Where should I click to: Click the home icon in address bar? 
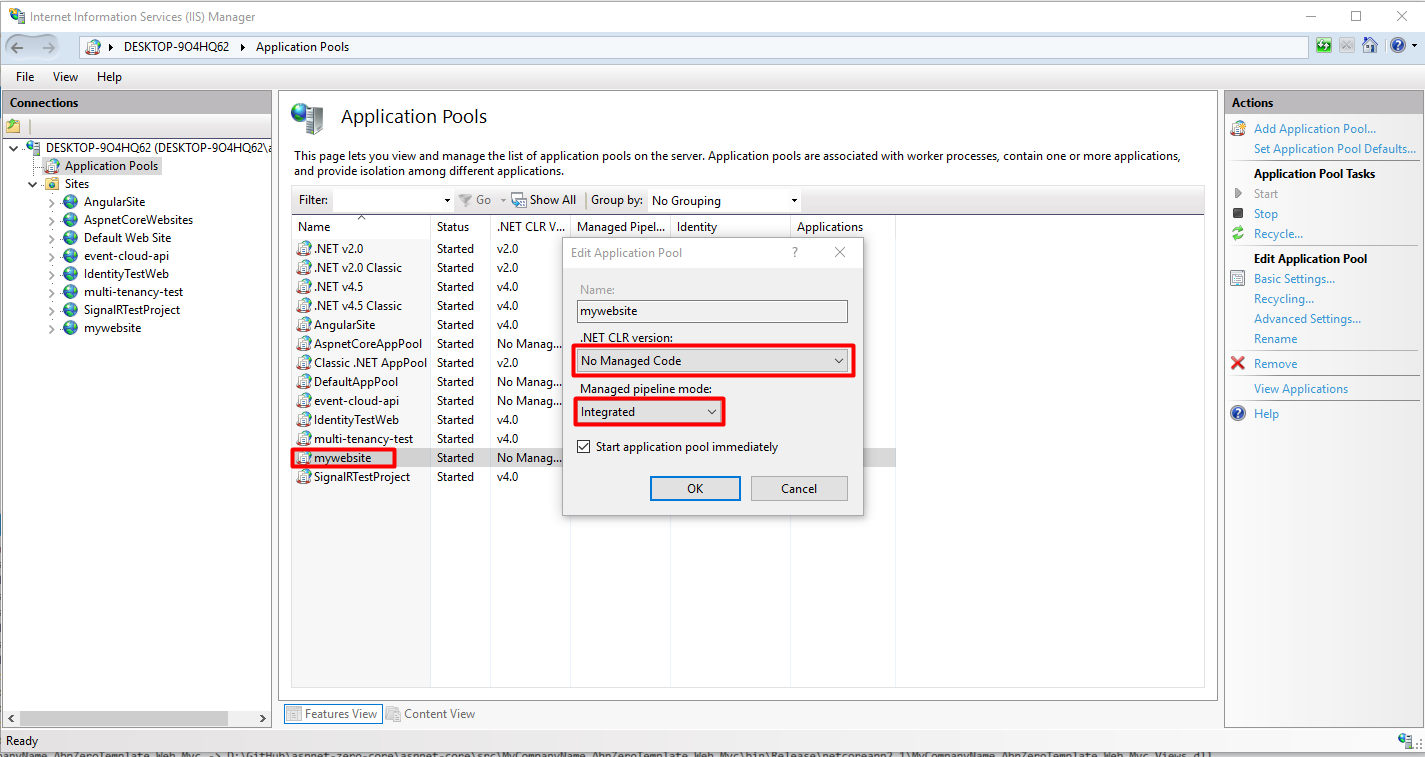point(1370,46)
